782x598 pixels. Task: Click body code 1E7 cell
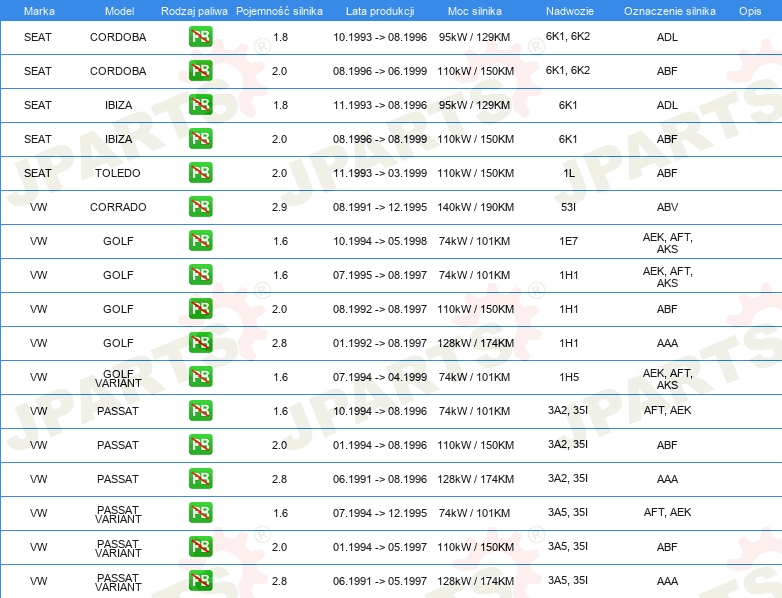(x=569, y=241)
